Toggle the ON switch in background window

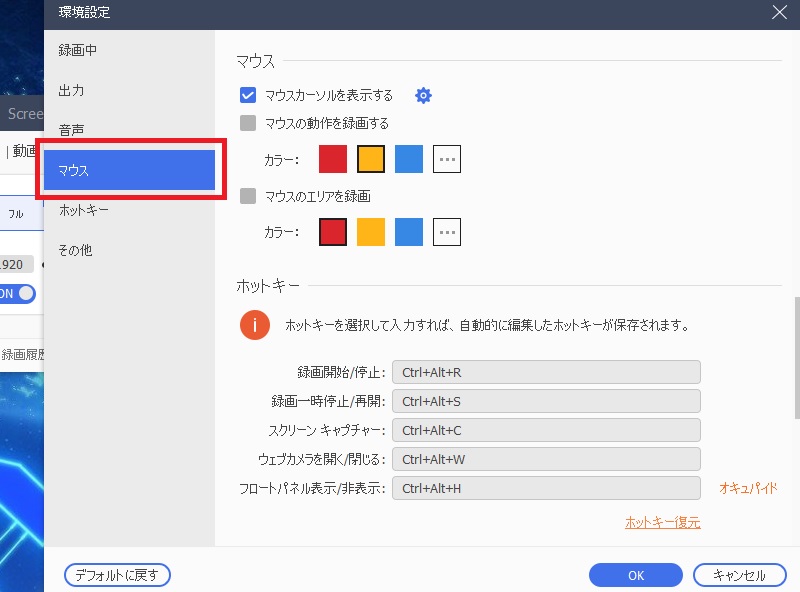click(17, 293)
